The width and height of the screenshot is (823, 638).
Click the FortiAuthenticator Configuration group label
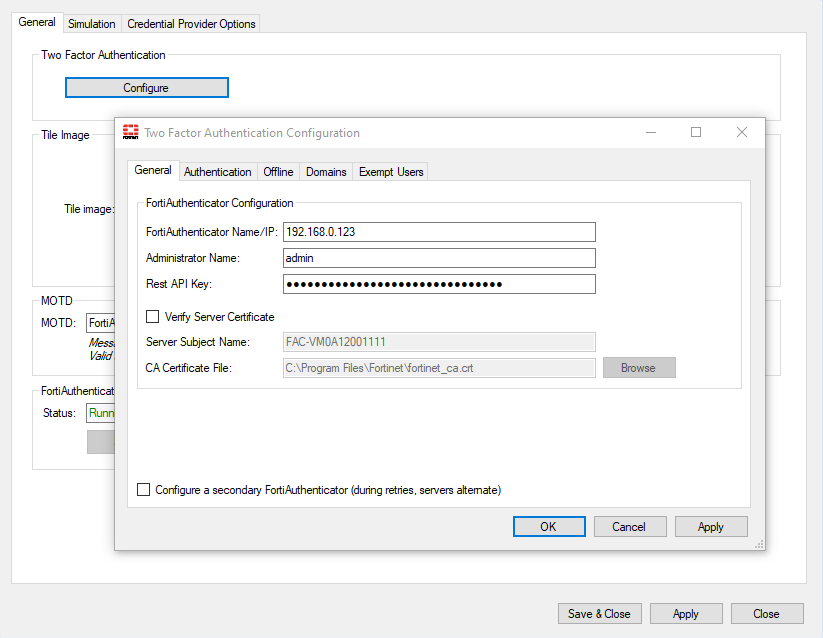tap(219, 203)
